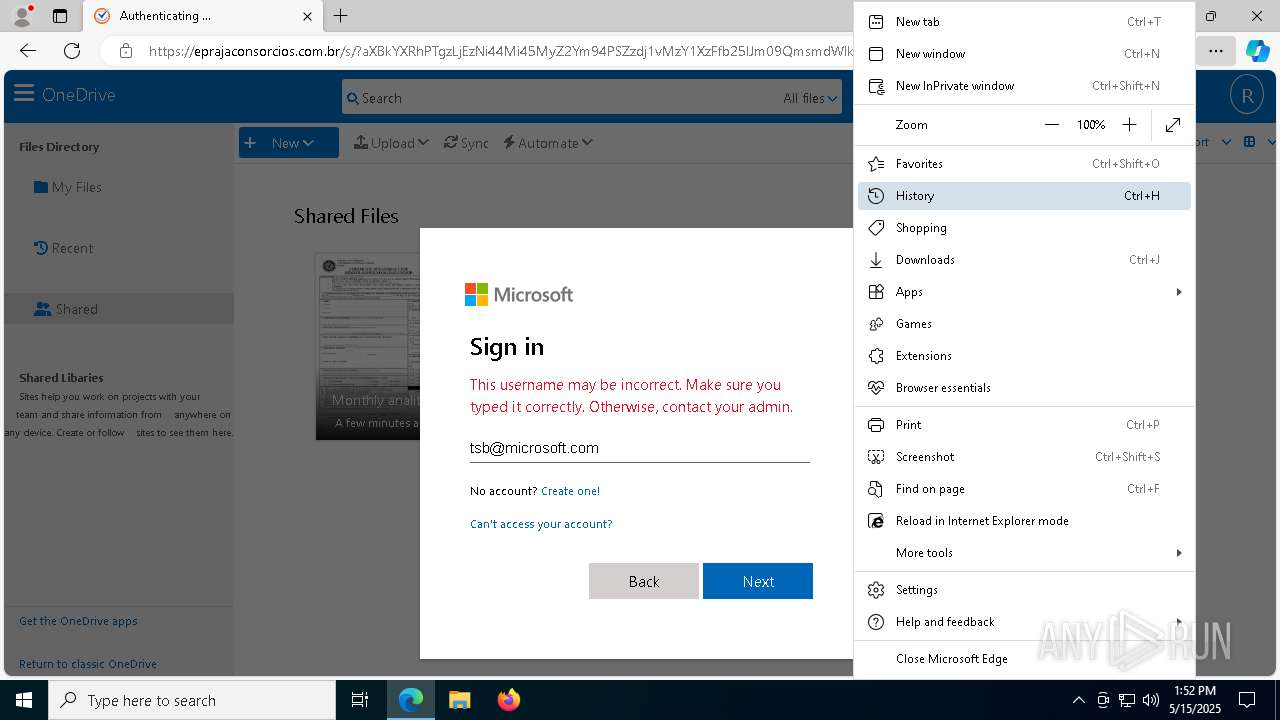Enter full screen via zoom expand icon
This screenshot has height=720, width=1280.
[x=1173, y=125]
